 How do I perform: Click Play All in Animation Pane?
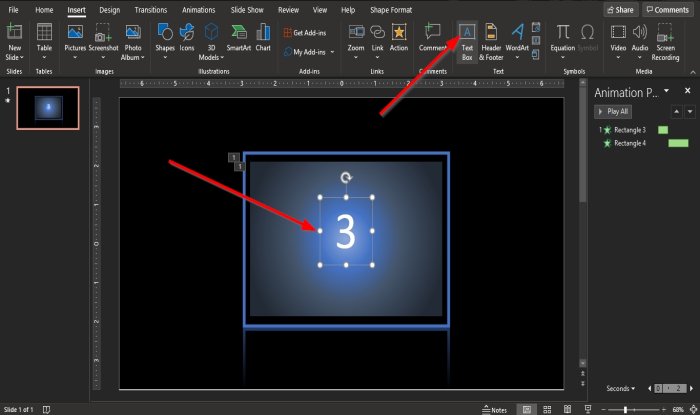point(613,112)
